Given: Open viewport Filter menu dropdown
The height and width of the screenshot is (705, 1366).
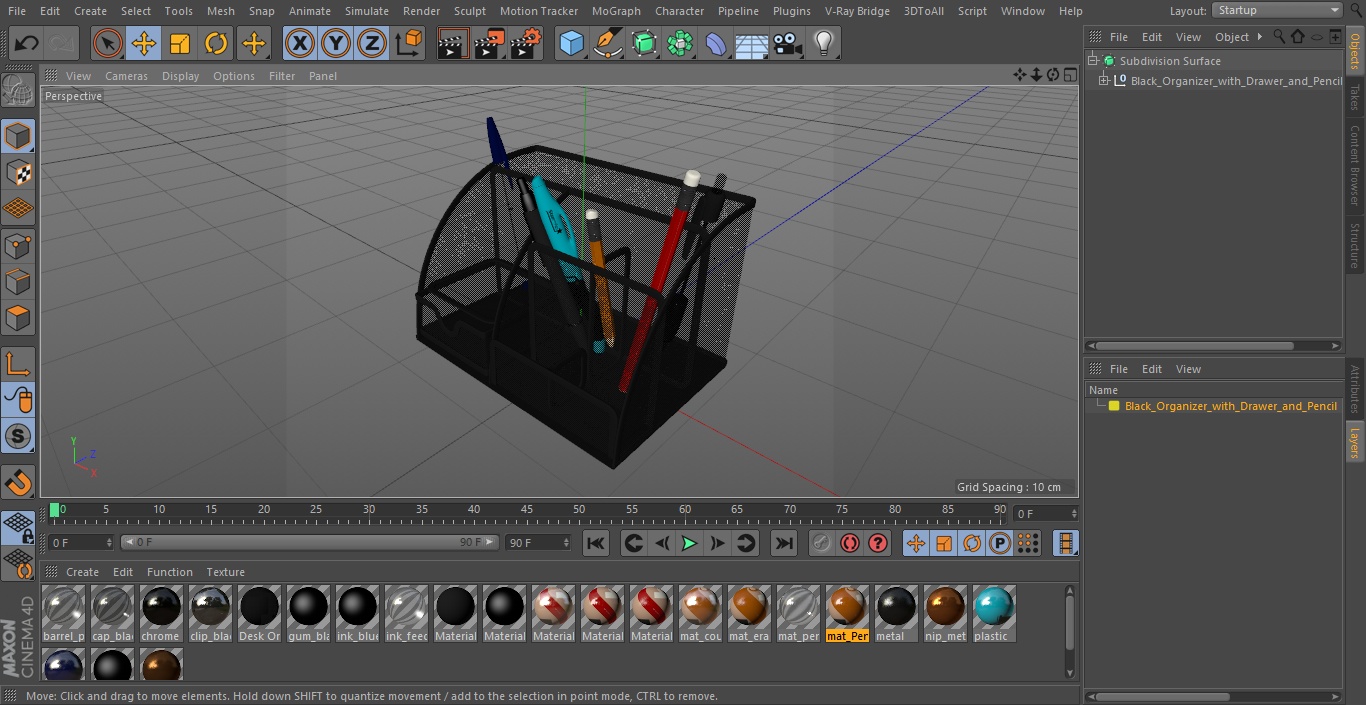Looking at the screenshot, I should coord(282,76).
